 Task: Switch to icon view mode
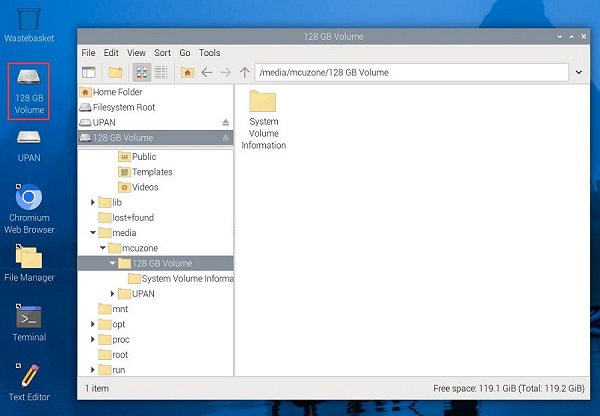click(142, 72)
